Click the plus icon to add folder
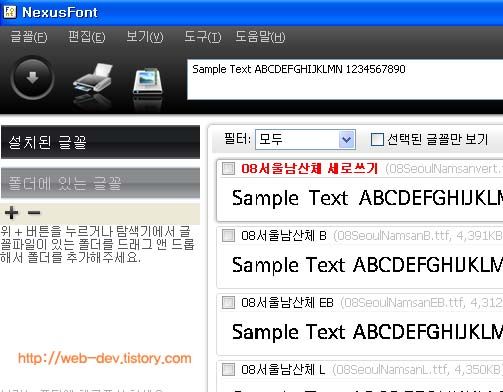The image size is (503, 392). click(x=11, y=212)
